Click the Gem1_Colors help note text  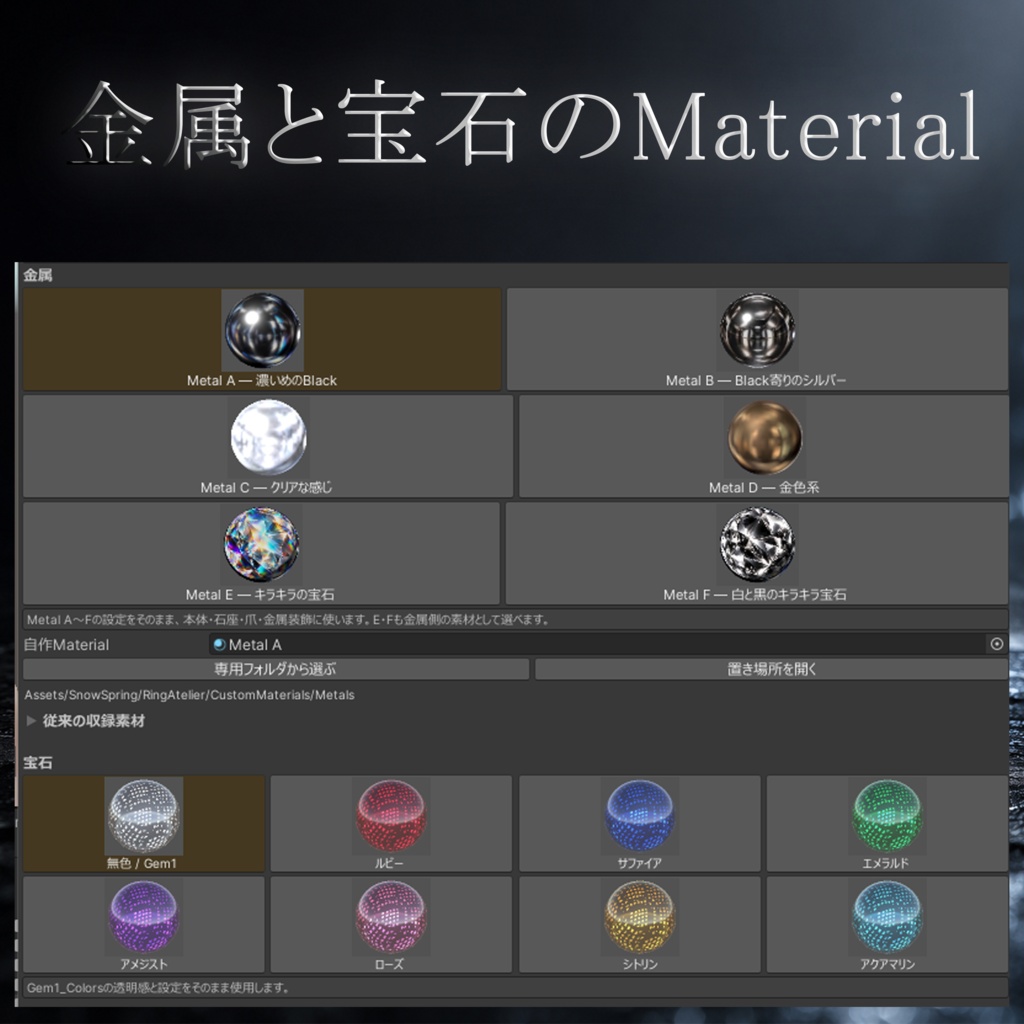pos(157,987)
